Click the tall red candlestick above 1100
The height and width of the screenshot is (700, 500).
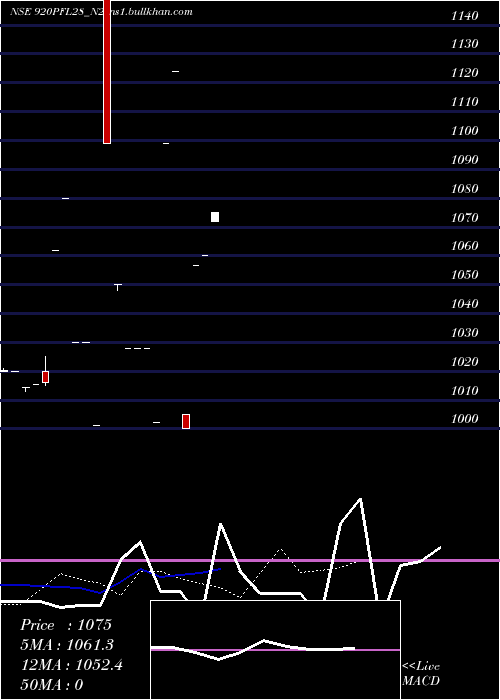(x=107, y=71)
